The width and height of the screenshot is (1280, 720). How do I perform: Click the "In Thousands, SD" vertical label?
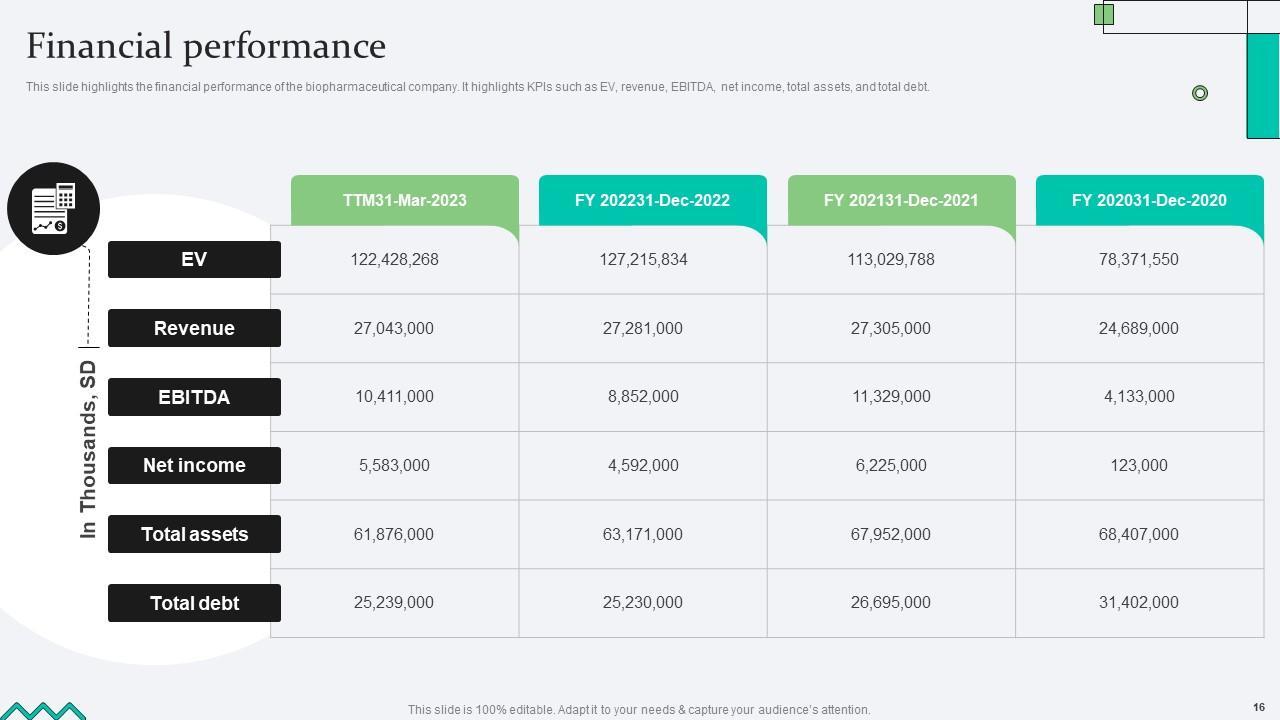(x=88, y=449)
